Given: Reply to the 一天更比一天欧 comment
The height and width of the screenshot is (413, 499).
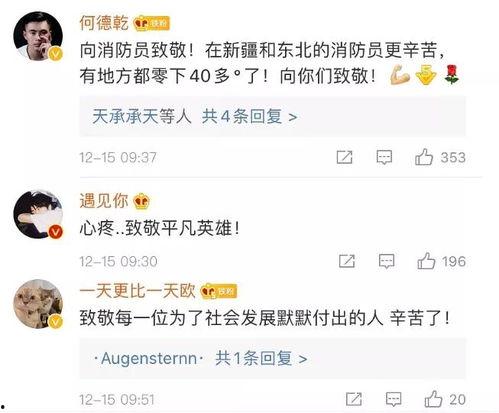Looking at the screenshot, I should click(393, 399).
